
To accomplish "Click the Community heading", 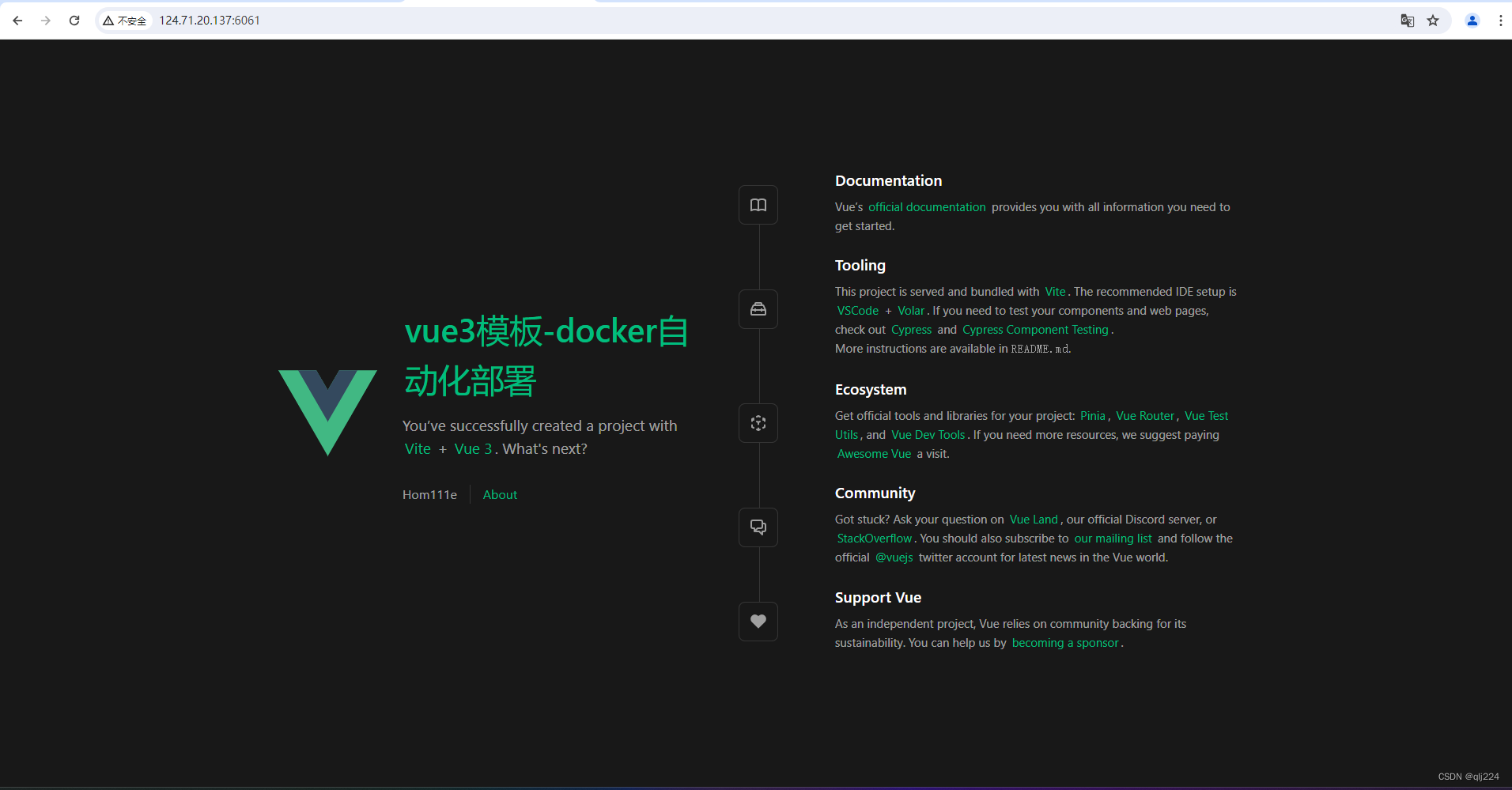I will coord(875,493).
